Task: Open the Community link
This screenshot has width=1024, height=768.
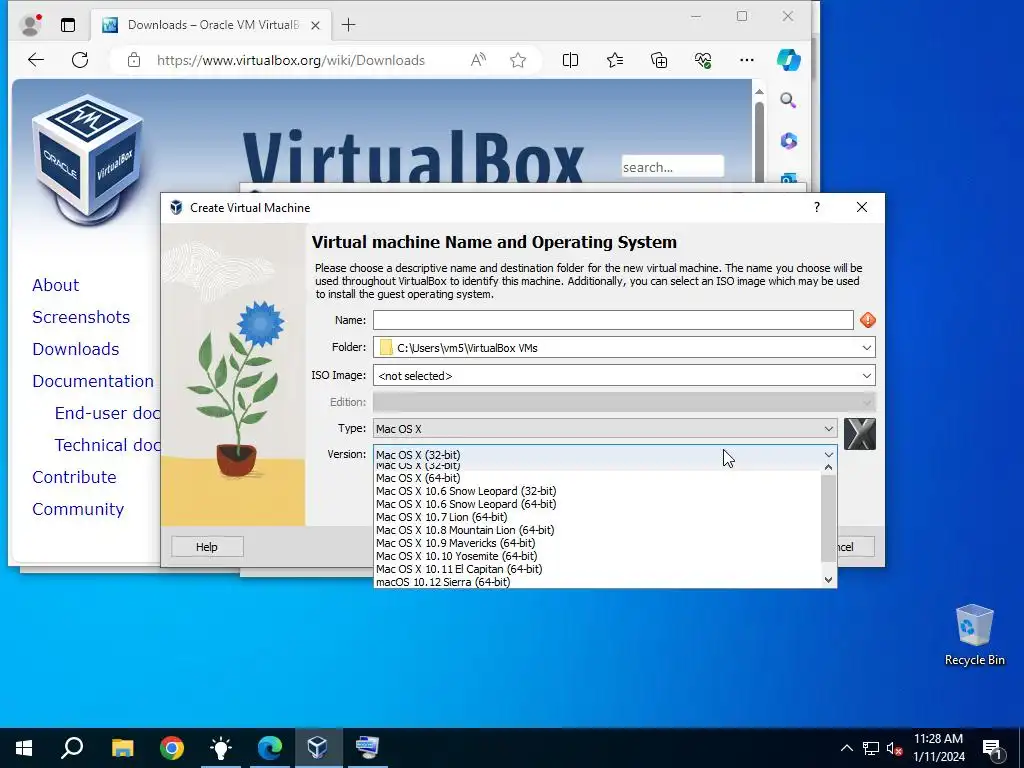Action: 78,509
